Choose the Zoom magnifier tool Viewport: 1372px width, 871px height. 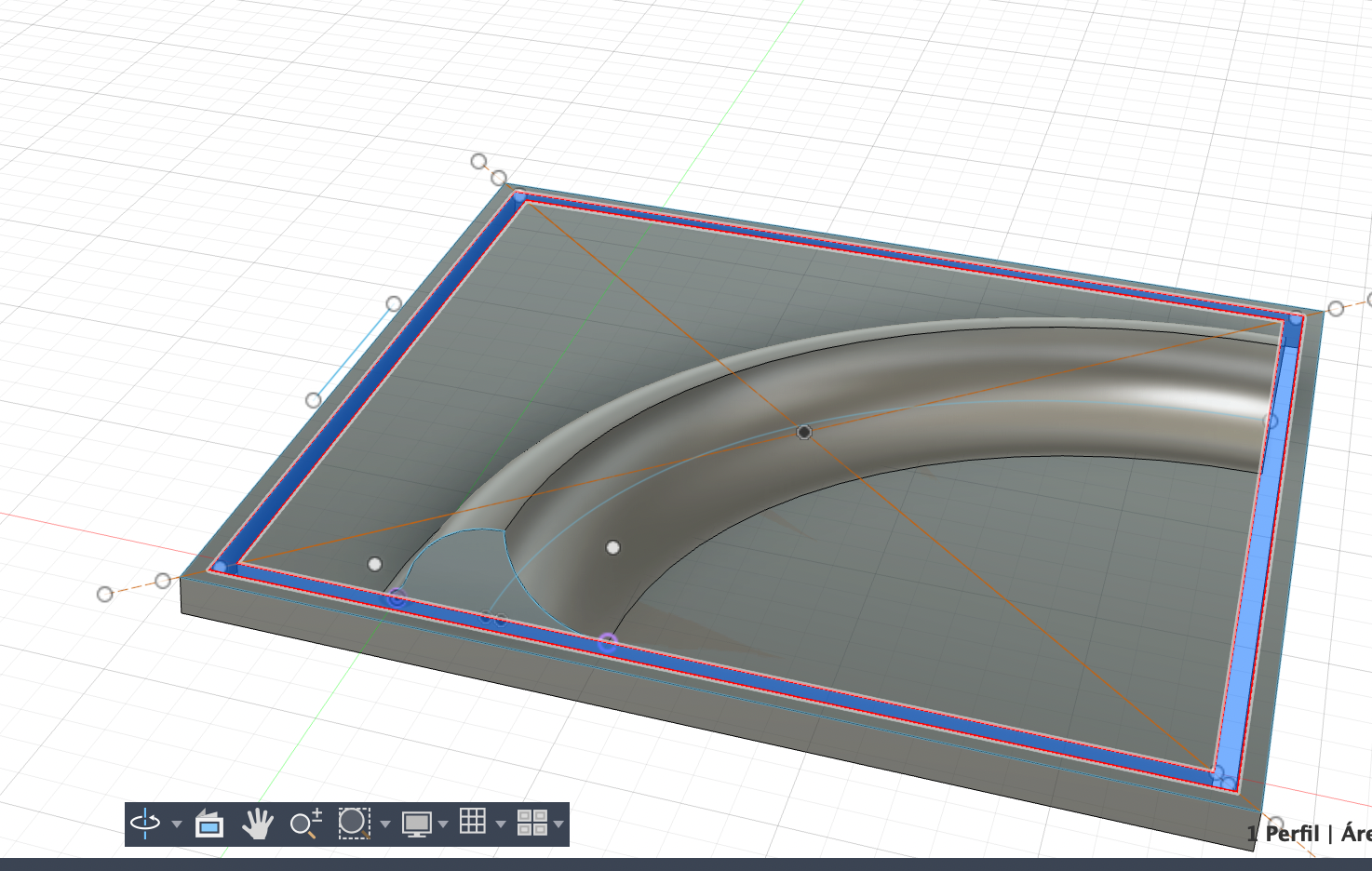tap(304, 824)
